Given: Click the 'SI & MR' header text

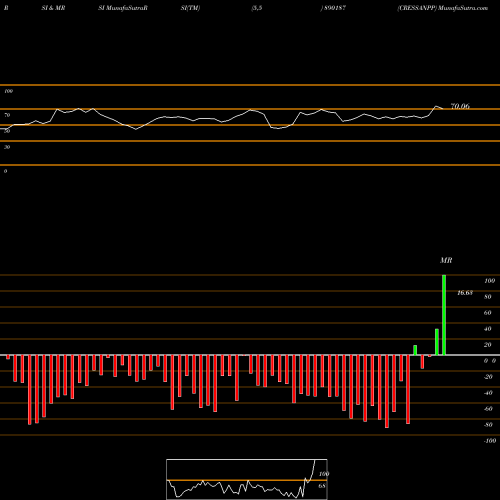Looking at the screenshot, I should [53, 8].
